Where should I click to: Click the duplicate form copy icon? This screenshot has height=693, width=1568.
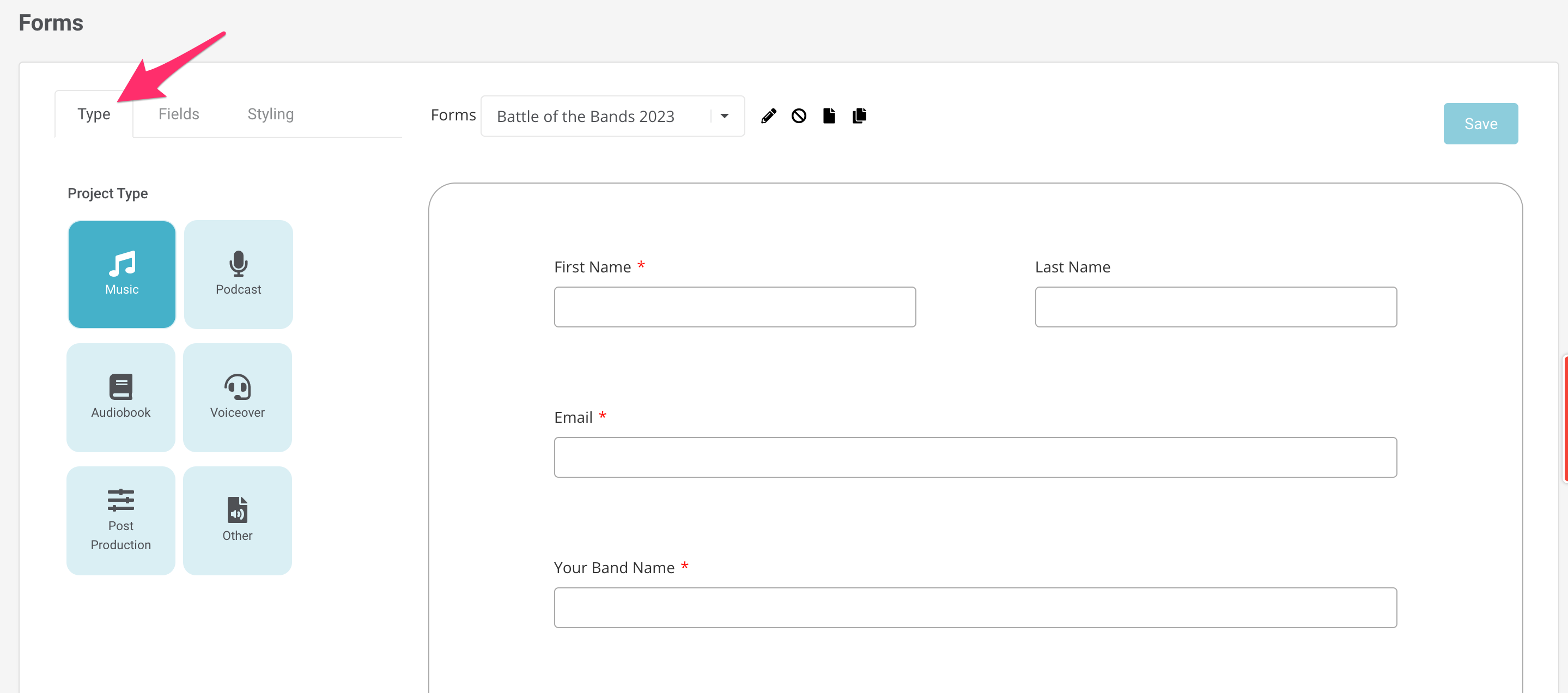click(860, 115)
